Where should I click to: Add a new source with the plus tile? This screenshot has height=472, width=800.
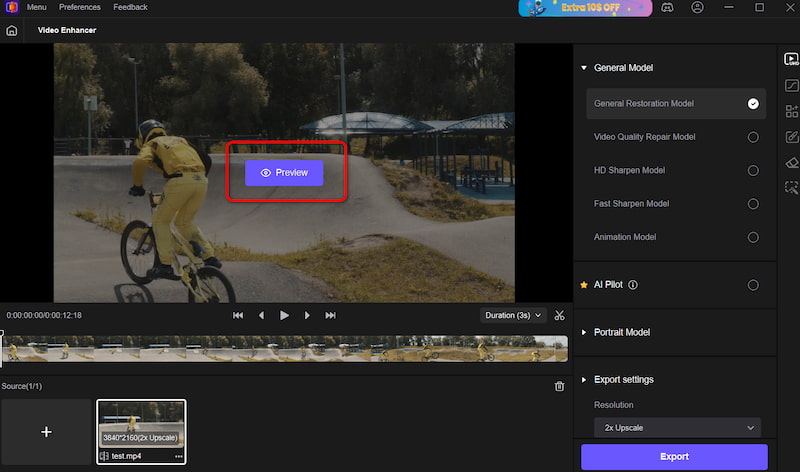(46, 432)
